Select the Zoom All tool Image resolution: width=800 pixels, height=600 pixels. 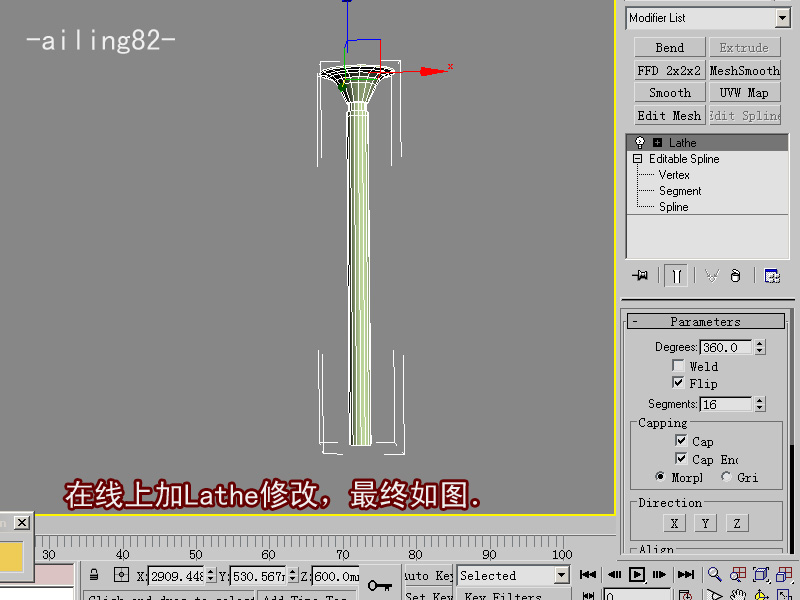[738, 575]
